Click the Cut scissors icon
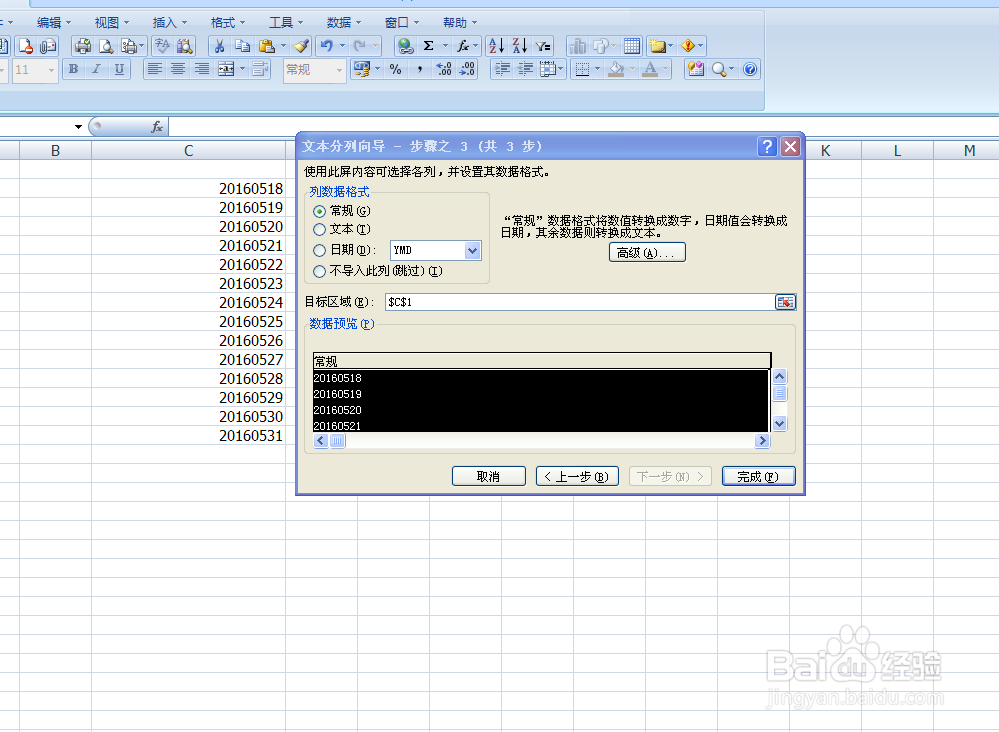 tap(219, 46)
